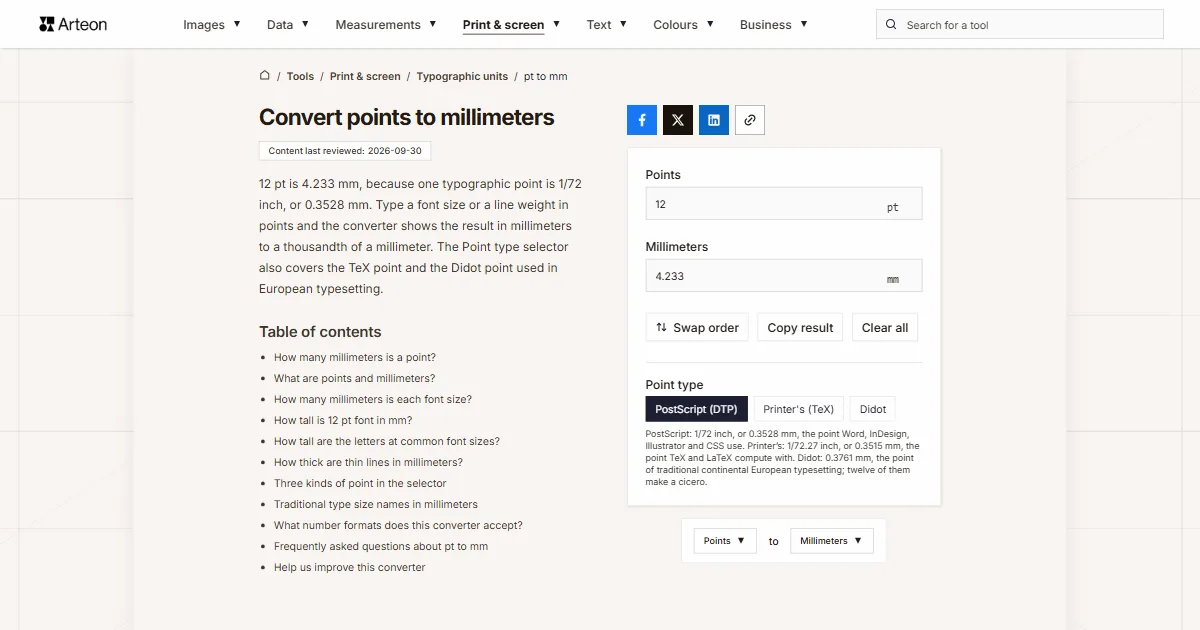Image resolution: width=1200 pixels, height=630 pixels.
Task: Jump to number formats this converter accepts
Action: pyautogui.click(x=398, y=525)
